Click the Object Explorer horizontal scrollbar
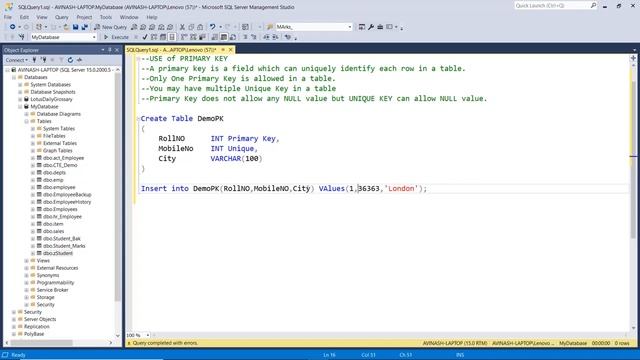Viewport: 640px width, 360px height. [41, 342]
